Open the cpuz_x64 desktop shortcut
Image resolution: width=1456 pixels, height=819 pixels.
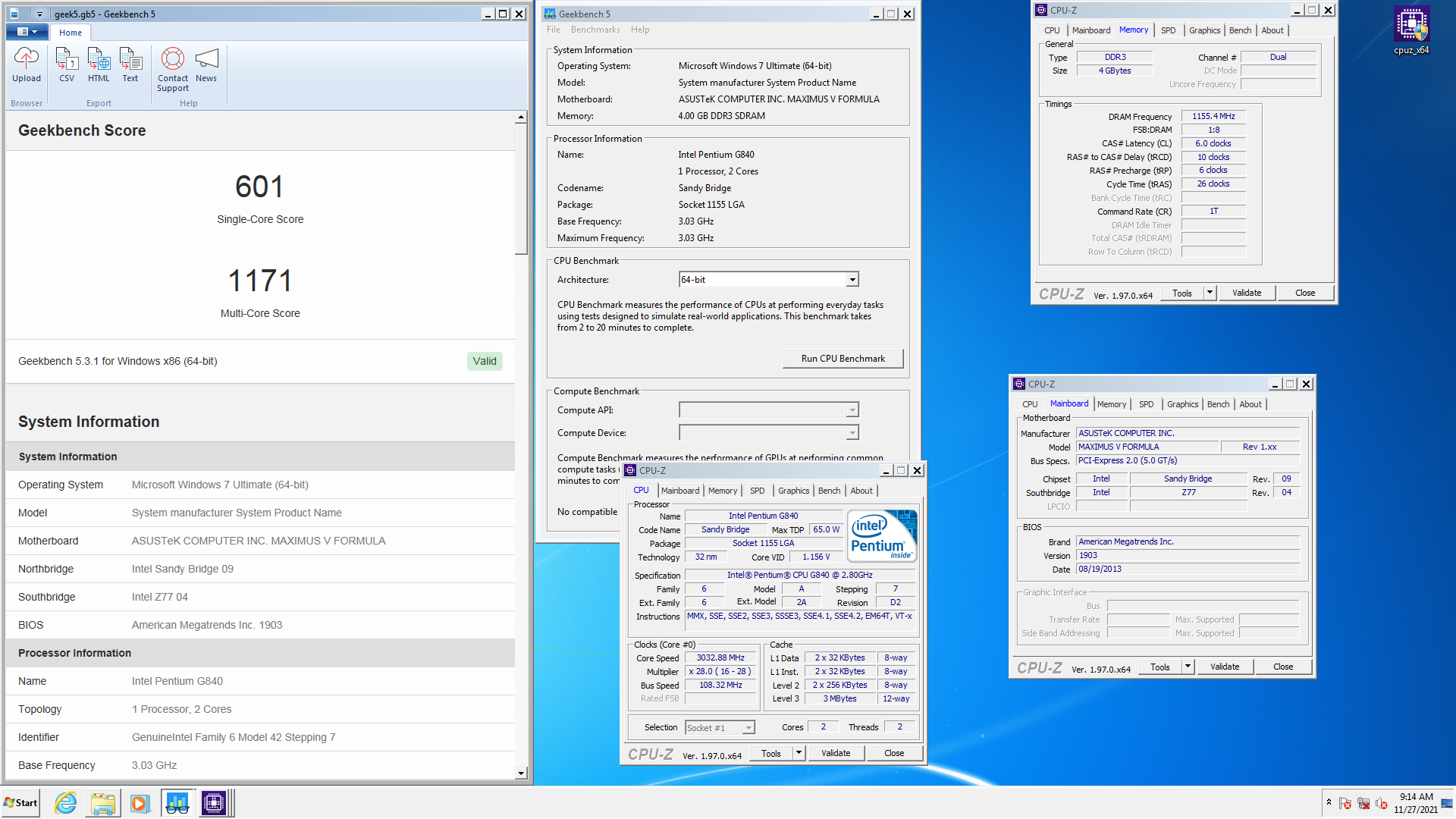click(1411, 31)
